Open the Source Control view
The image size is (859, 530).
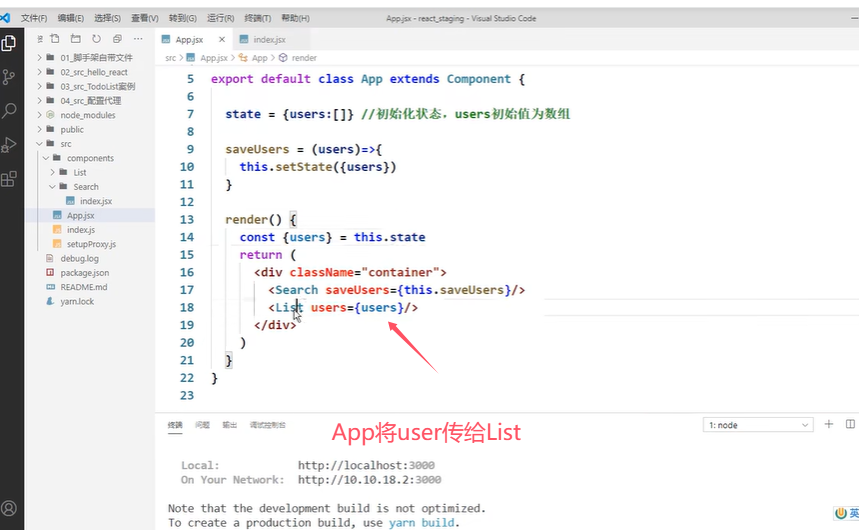click(x=9, y=77)
